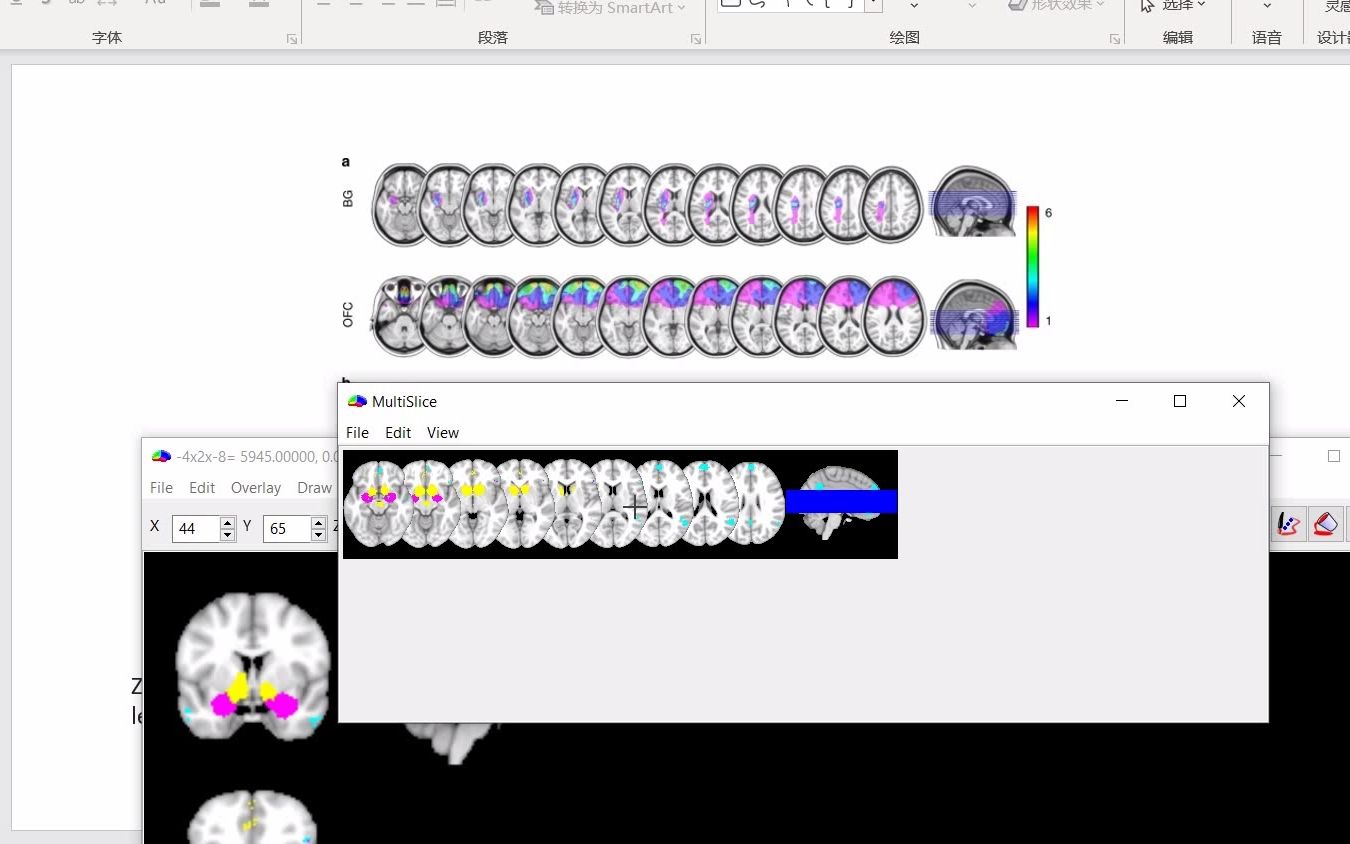Open the pen drawing tool in MRIcron toolbar
Viewport: 1350px width, 844px height.
(1287, 524)
